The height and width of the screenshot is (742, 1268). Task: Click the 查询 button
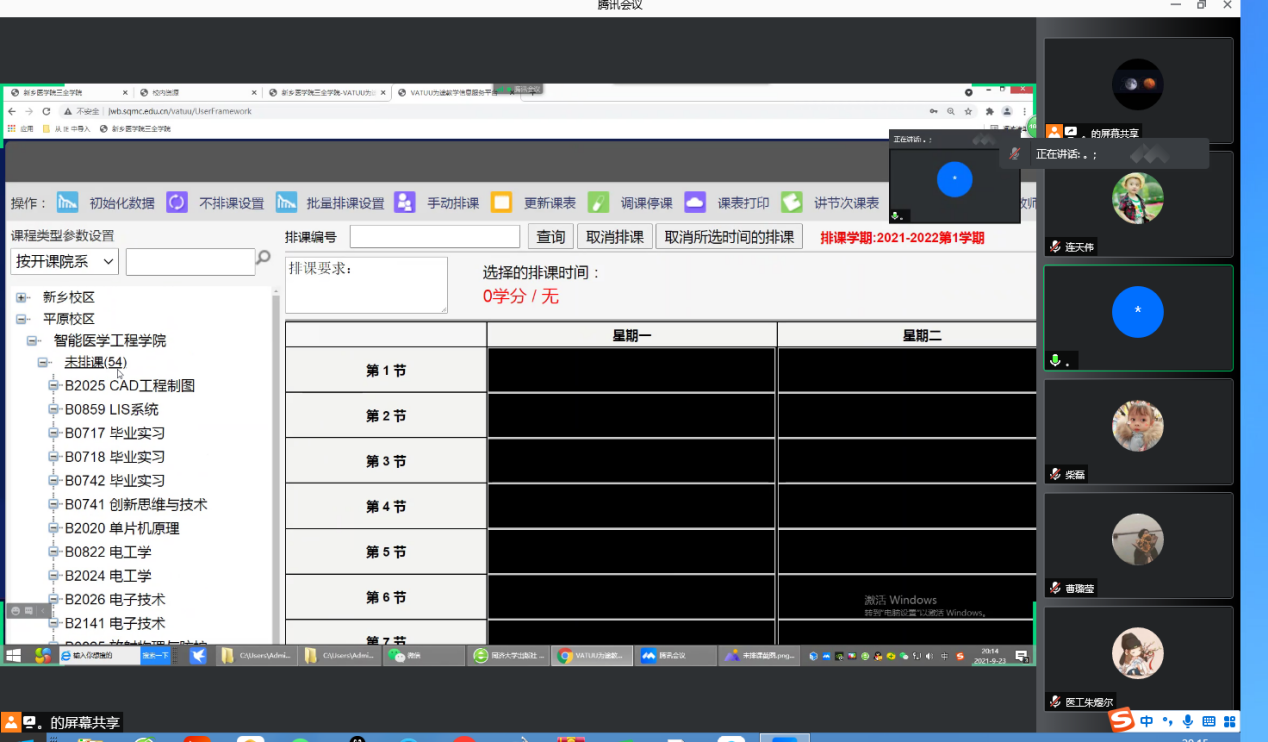pyautogui.click(x=551, y=237)
